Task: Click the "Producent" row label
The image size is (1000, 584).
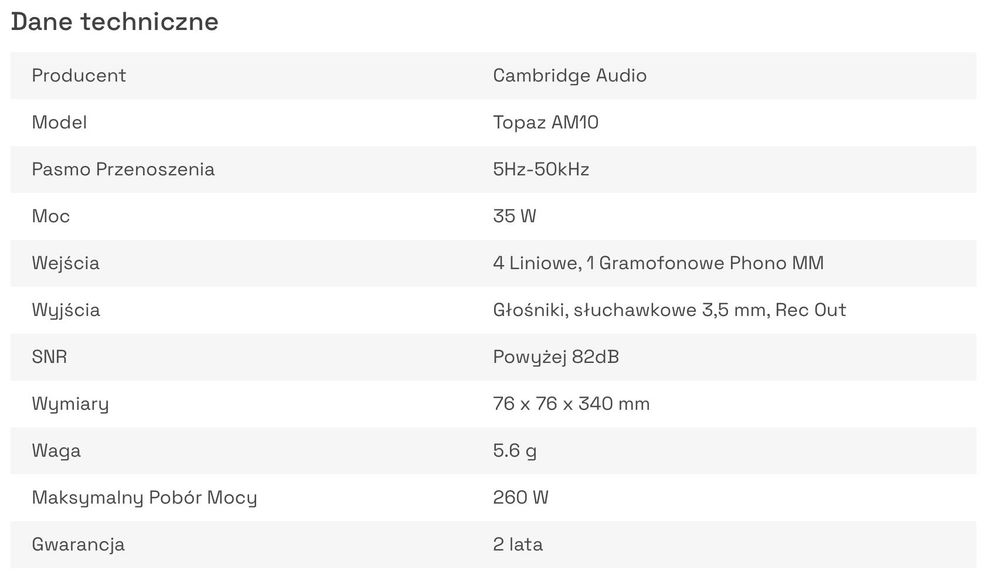Action: coord(79,75)
